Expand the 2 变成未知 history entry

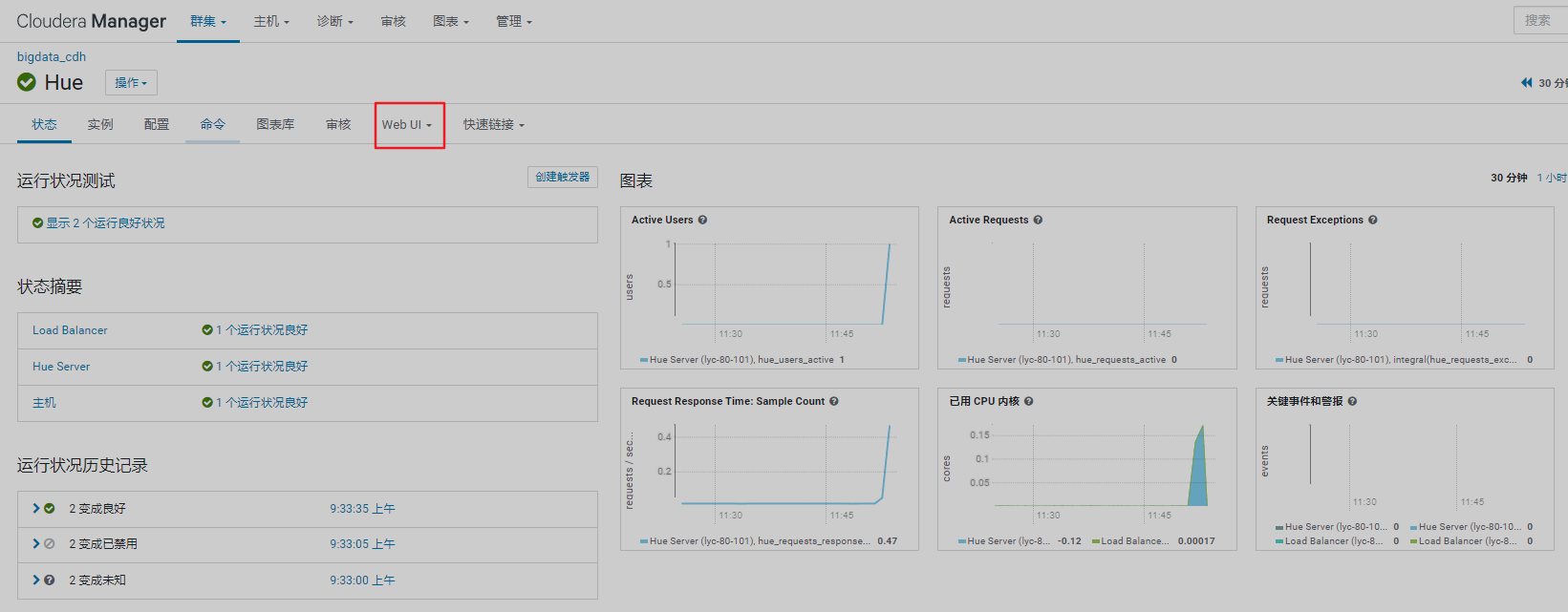coord(36,580)
